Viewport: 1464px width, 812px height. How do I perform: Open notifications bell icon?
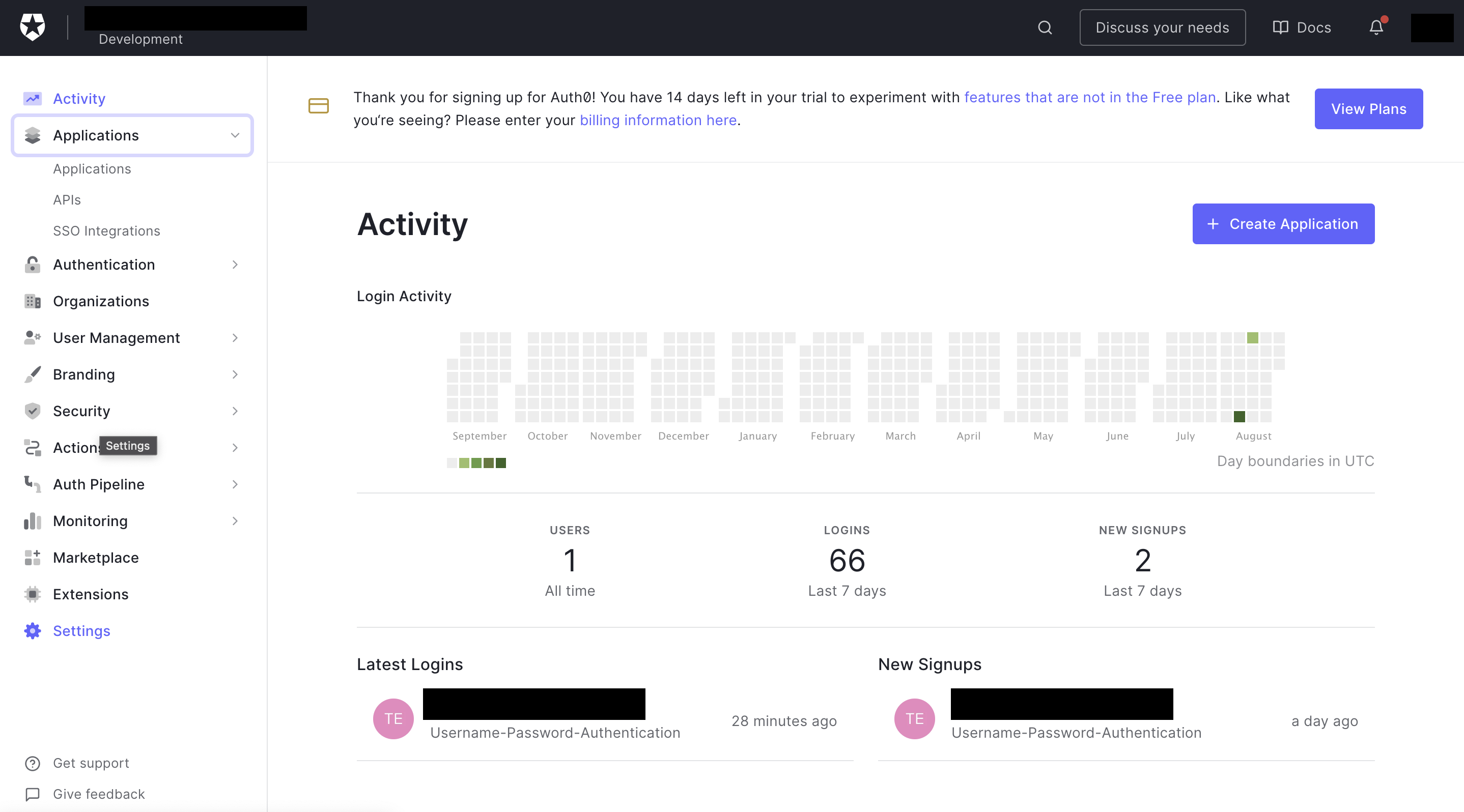(x=1376, y=27)
